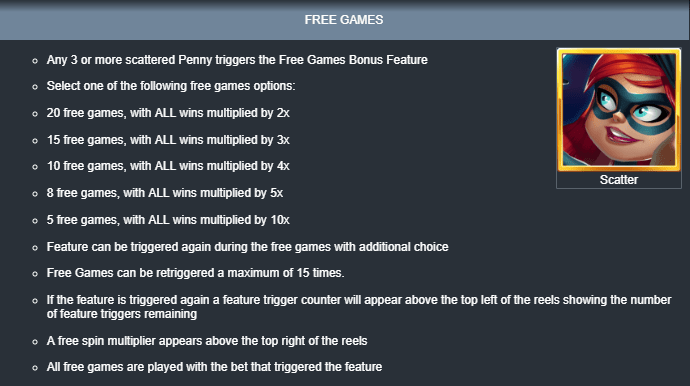690x386 pixels.
Task: Click 'Feature can be triggered again' line
Action: pyautogui.click(x=248, y=247)
